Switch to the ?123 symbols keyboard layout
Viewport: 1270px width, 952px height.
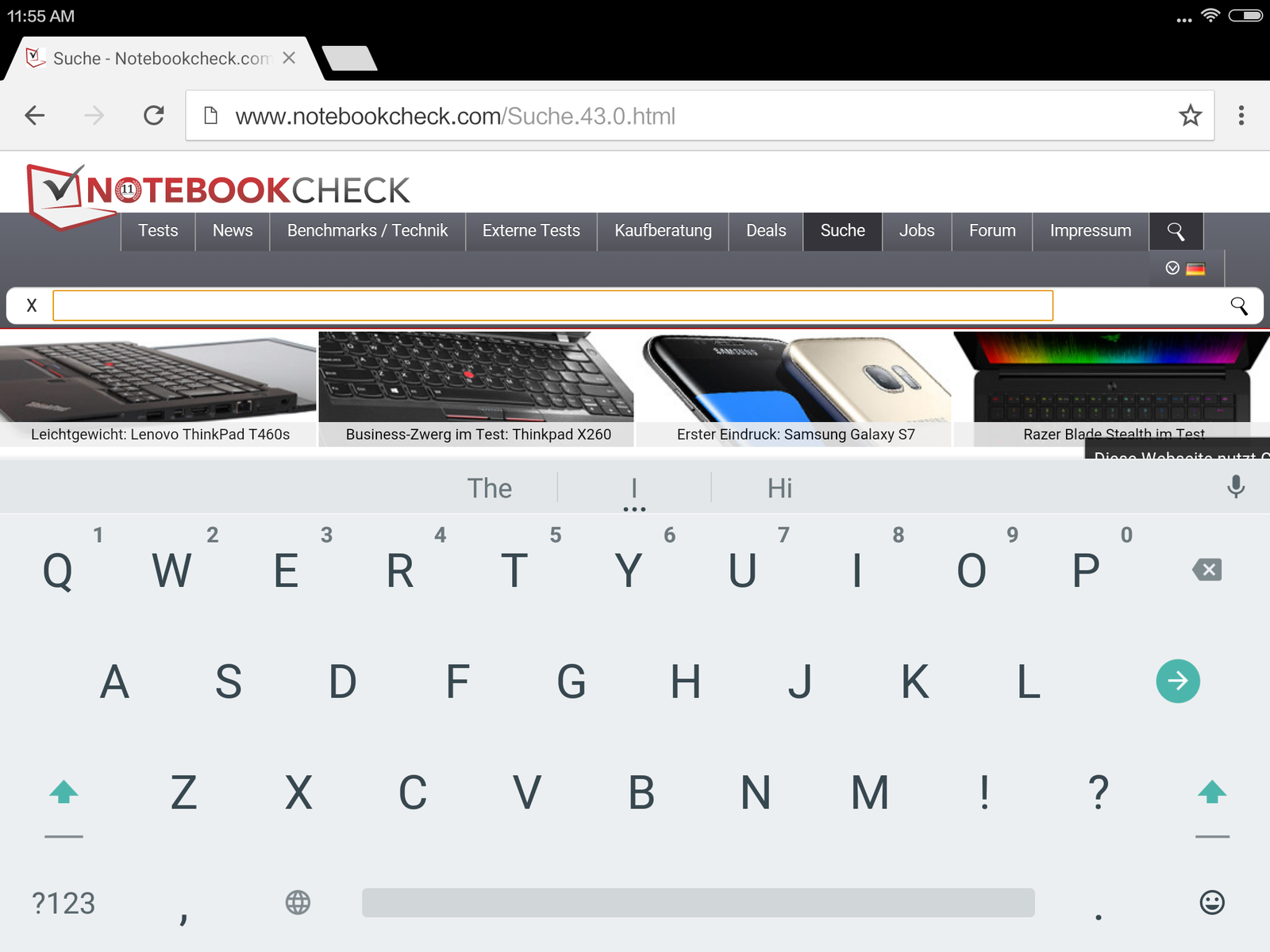(63, 904)
